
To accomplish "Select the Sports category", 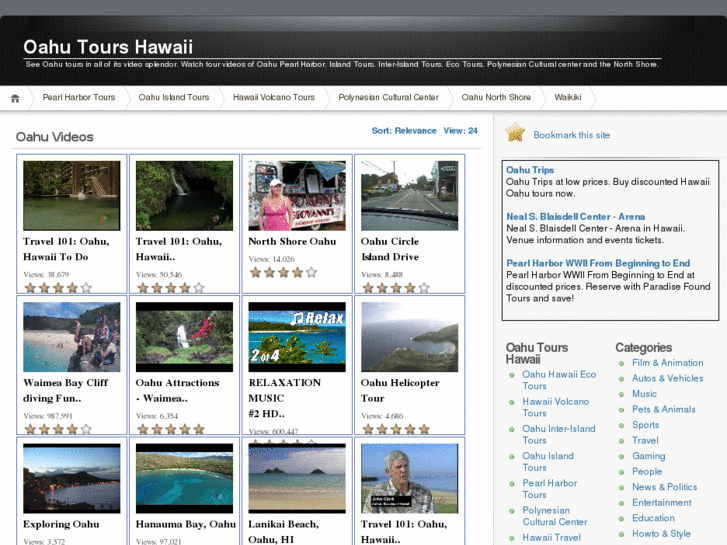I will click(x=645, y=425).
